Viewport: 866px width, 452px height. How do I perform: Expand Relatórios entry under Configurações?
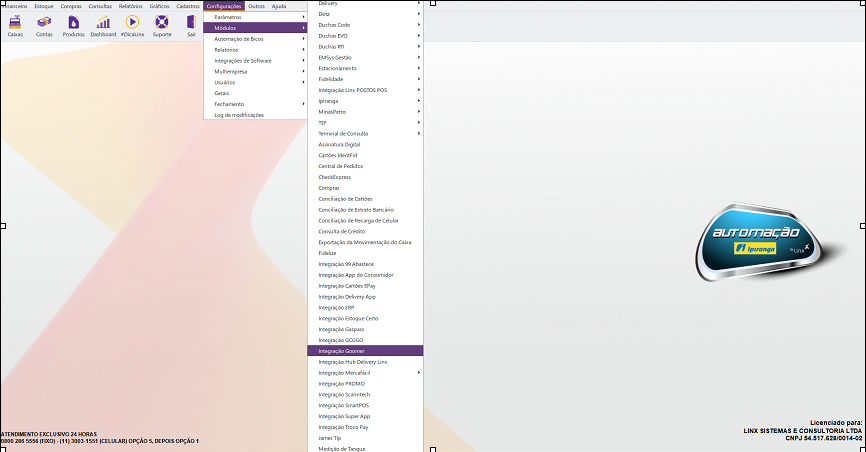(255, 50)
